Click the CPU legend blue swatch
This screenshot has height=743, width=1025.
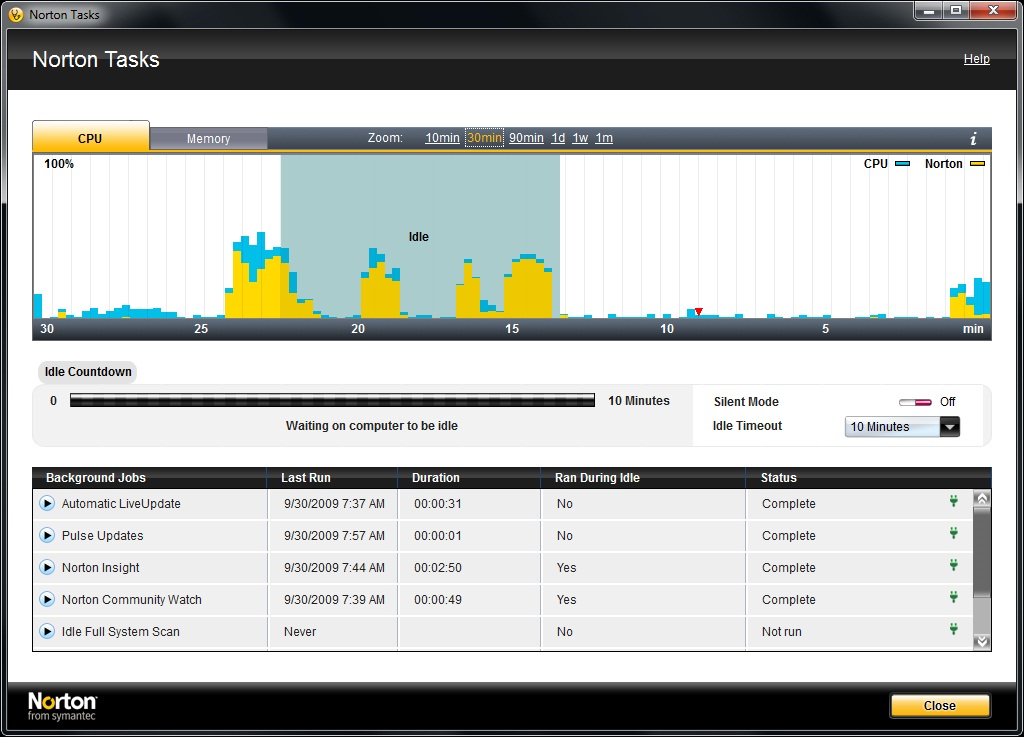903,165
